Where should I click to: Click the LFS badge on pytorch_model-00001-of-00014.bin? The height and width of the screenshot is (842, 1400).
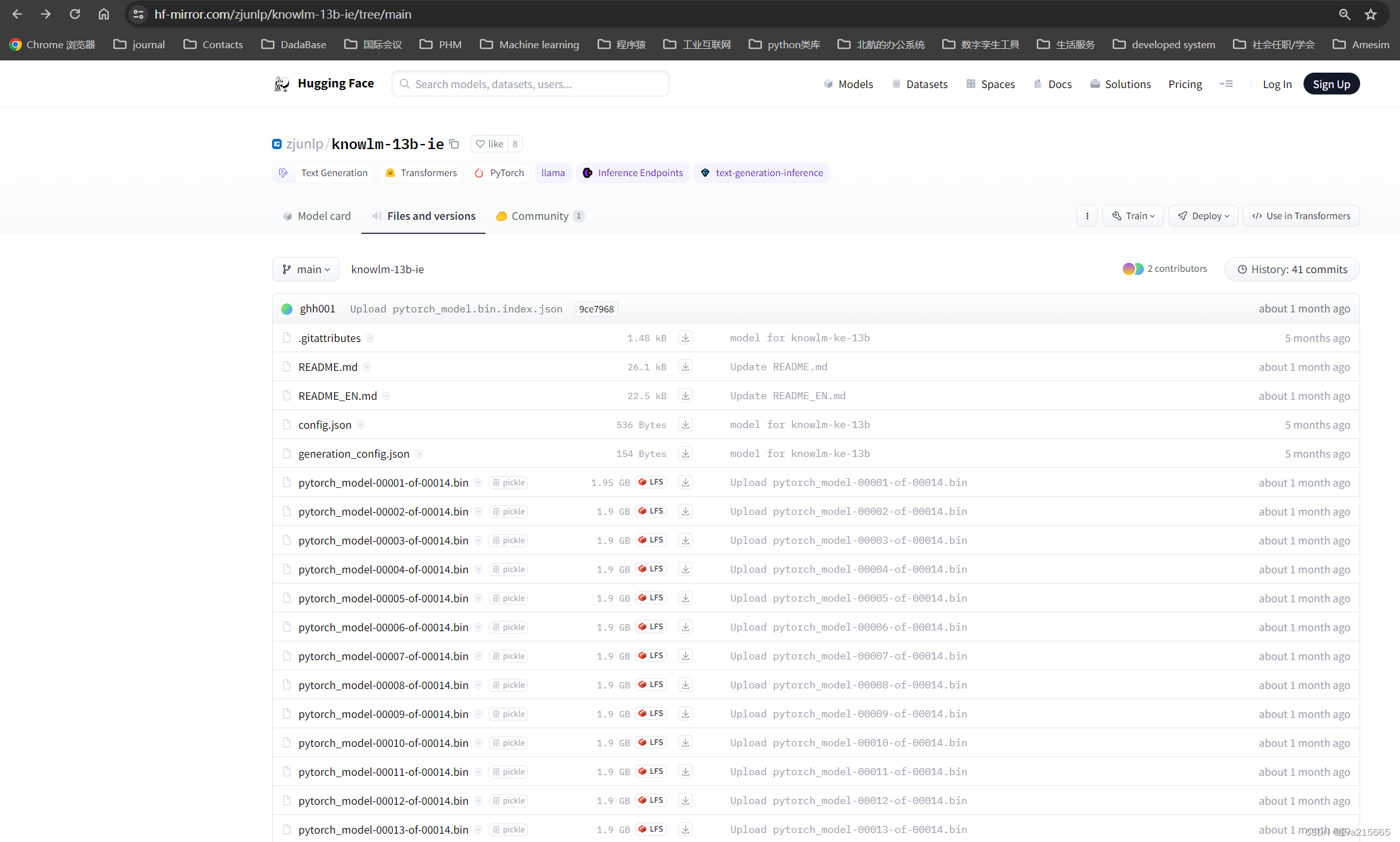[x=651, y=482]
